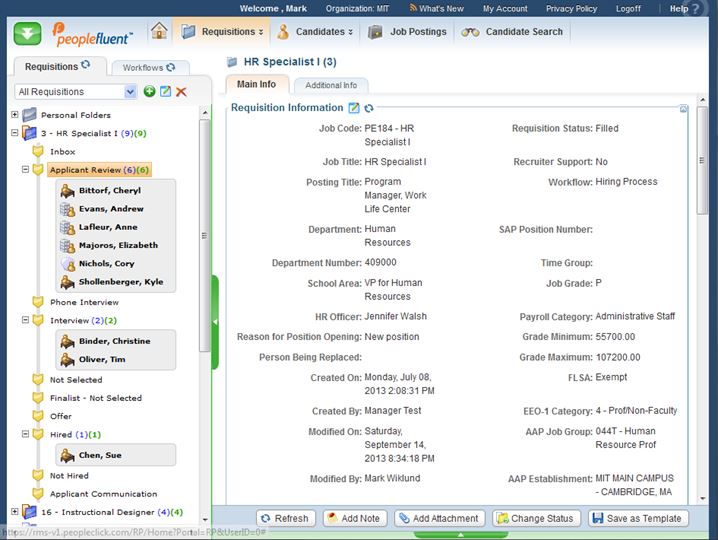Edit Requisition Information with the pencil icon
718x540 pixels.
click(353, 108)
